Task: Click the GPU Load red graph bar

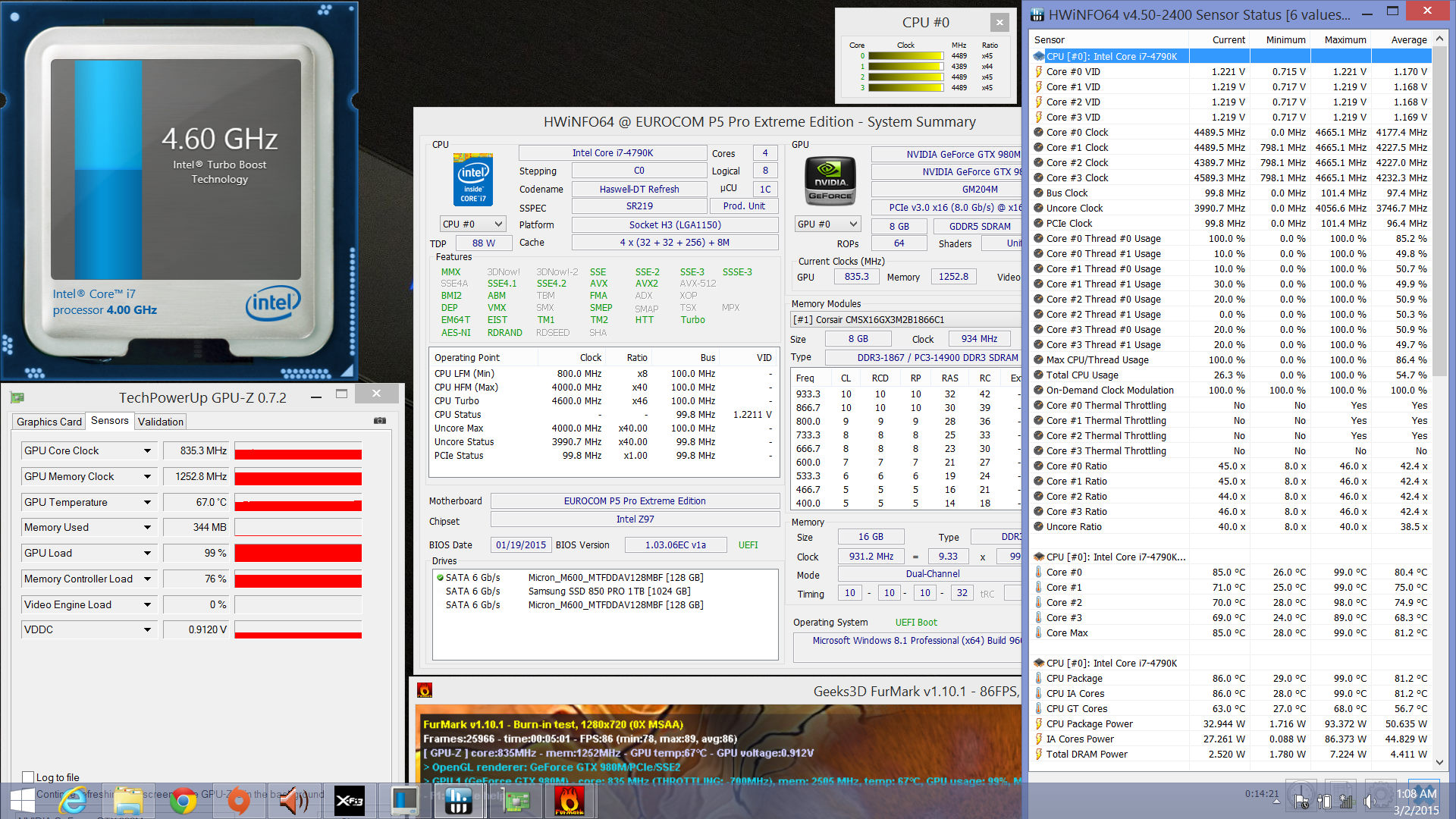Action: (x=298, y=554)
